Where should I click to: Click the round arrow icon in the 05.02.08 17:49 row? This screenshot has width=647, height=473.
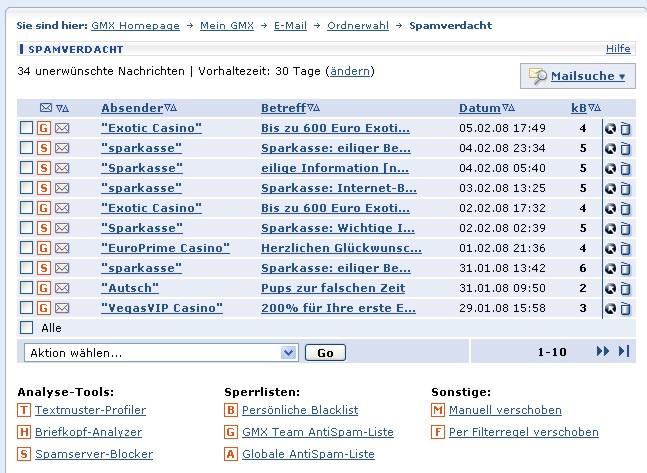[x=610, y=129]
